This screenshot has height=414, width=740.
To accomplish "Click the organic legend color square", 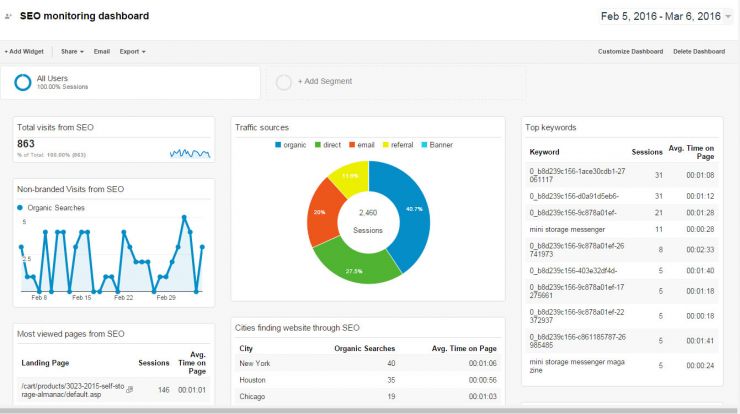I will (x=278, y=145).
